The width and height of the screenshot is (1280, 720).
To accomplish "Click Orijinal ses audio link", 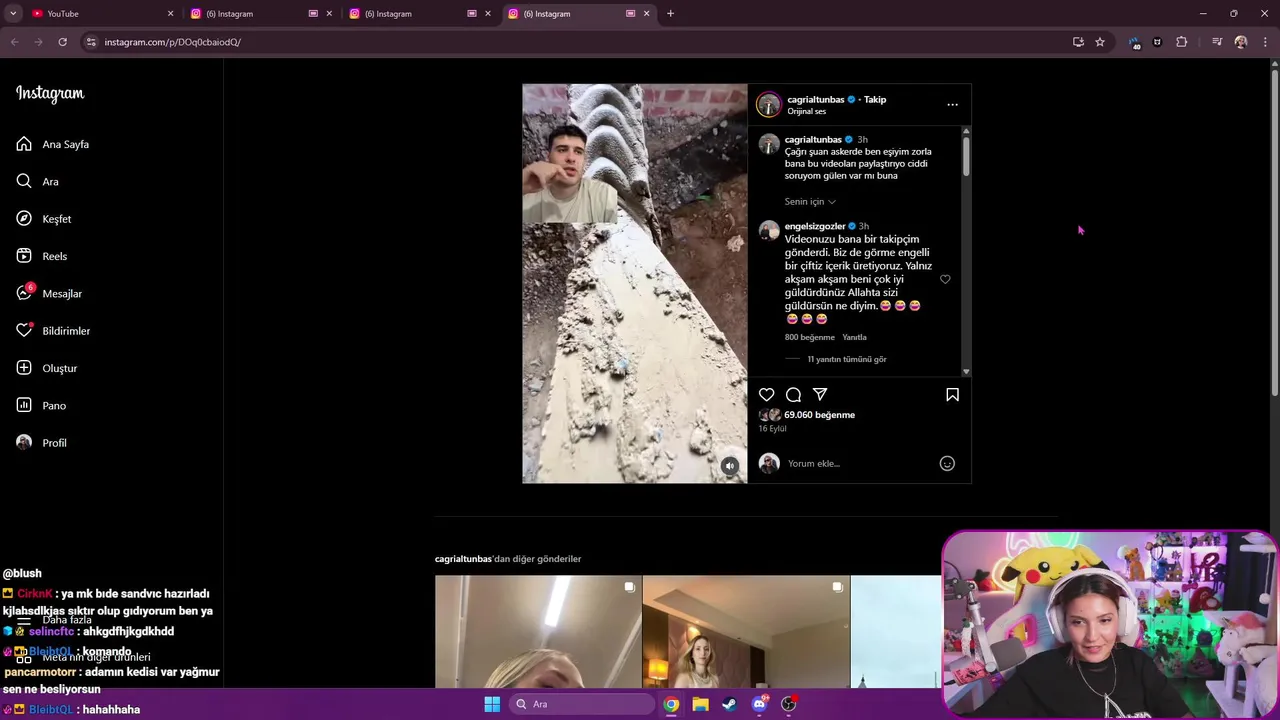I will 806,112.
